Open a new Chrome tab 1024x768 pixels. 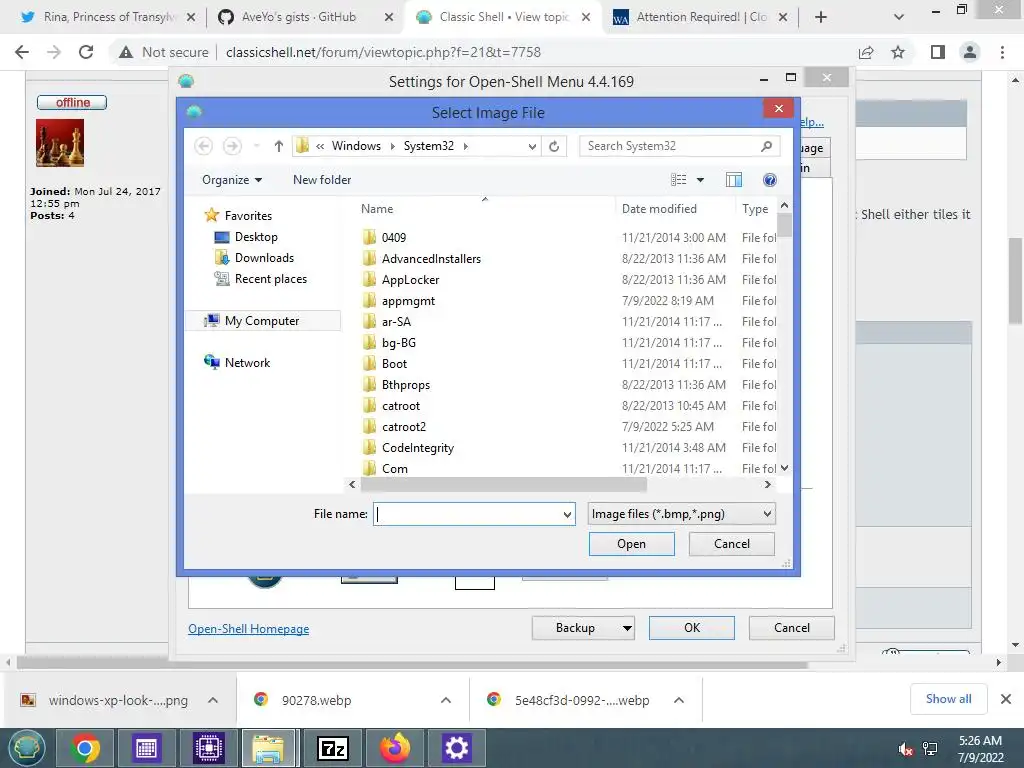pyautogui.click(x=821, y=18)
